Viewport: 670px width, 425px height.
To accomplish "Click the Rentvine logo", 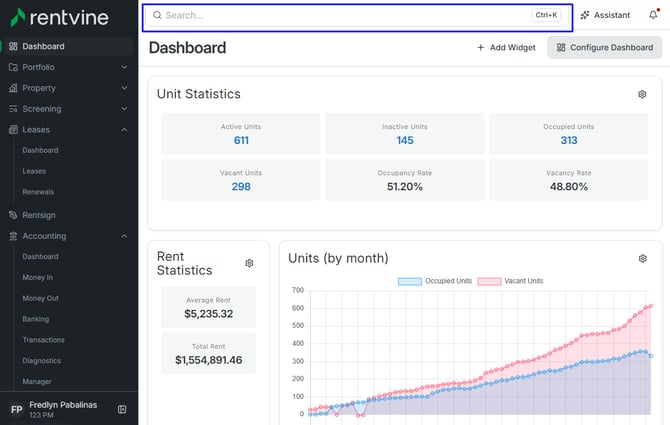I will tap(60, 18).
